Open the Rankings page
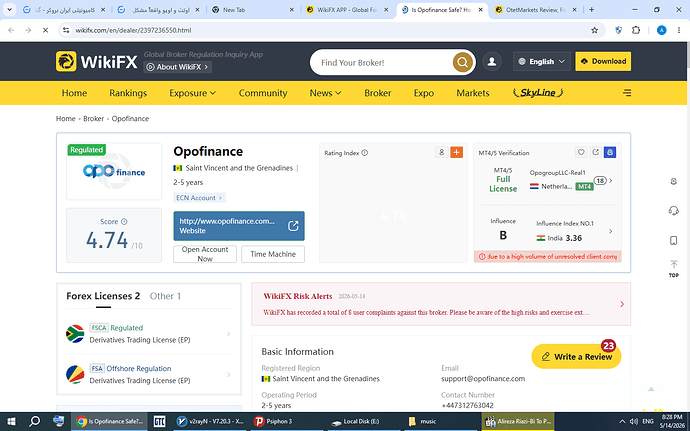Viewport: 690px width, 431px height. pos(128,93)
